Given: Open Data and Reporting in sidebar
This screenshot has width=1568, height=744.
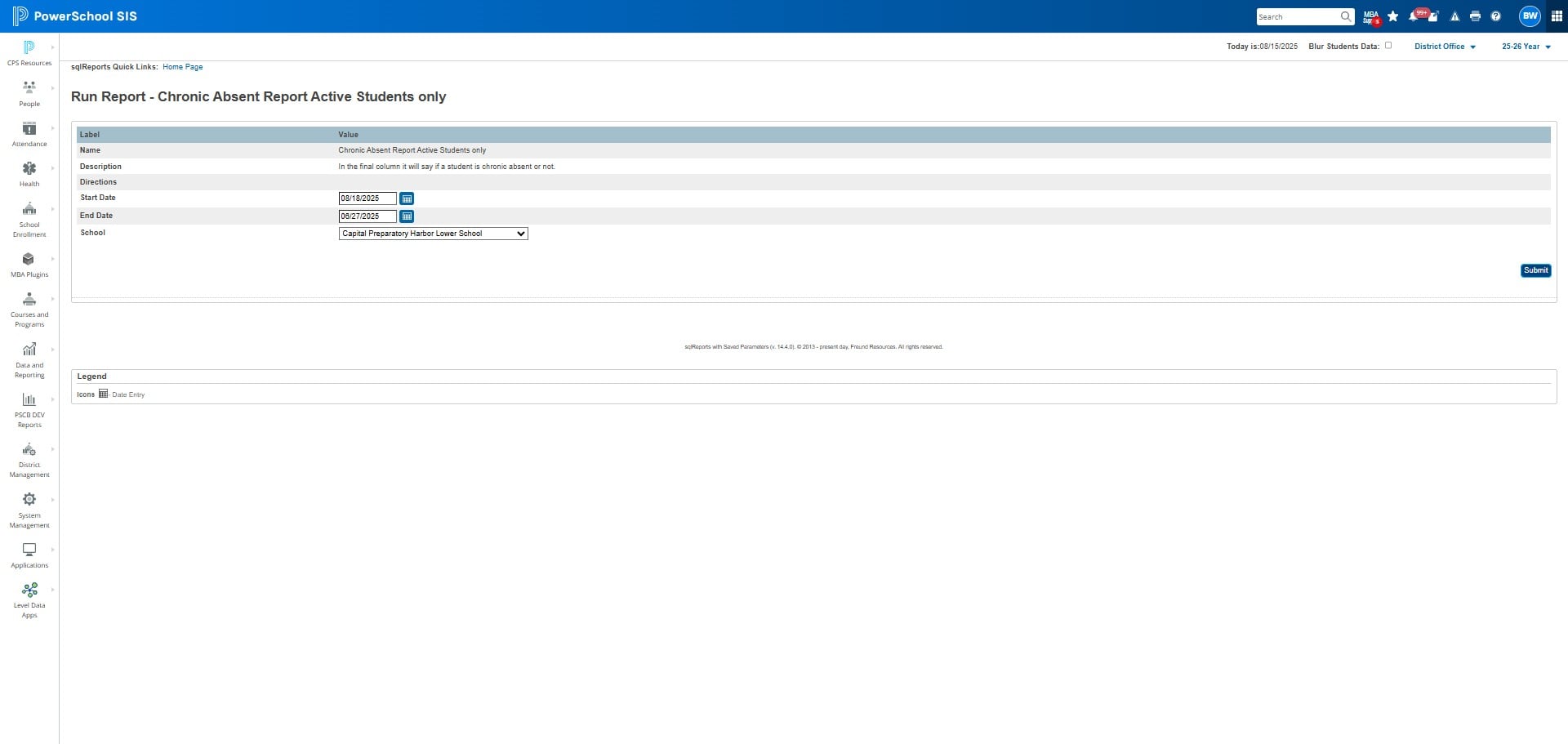Looking at the screenshot, I should coord(29,360).
